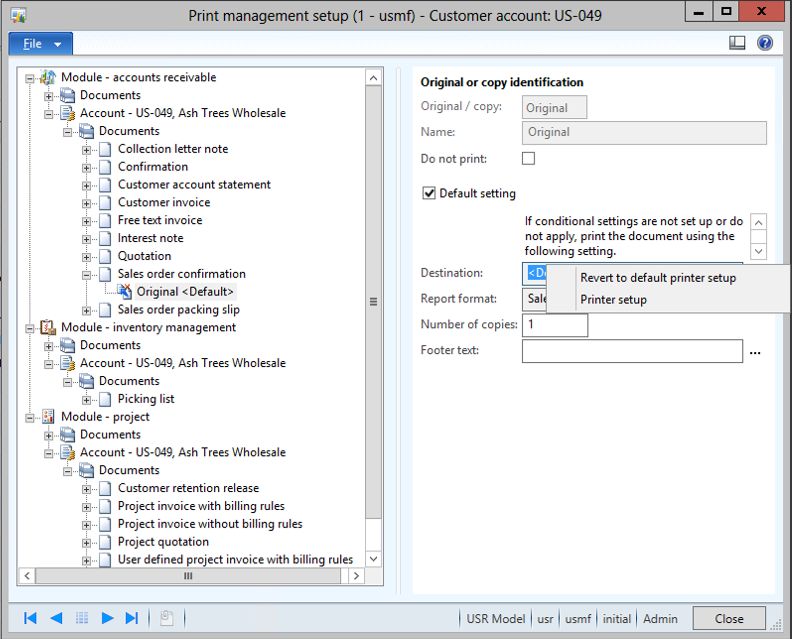Expand the Picking list tree node
Image resolution: width=792 pixels, height=639 pixels.
pyautogui.click(x=87, y=399)
